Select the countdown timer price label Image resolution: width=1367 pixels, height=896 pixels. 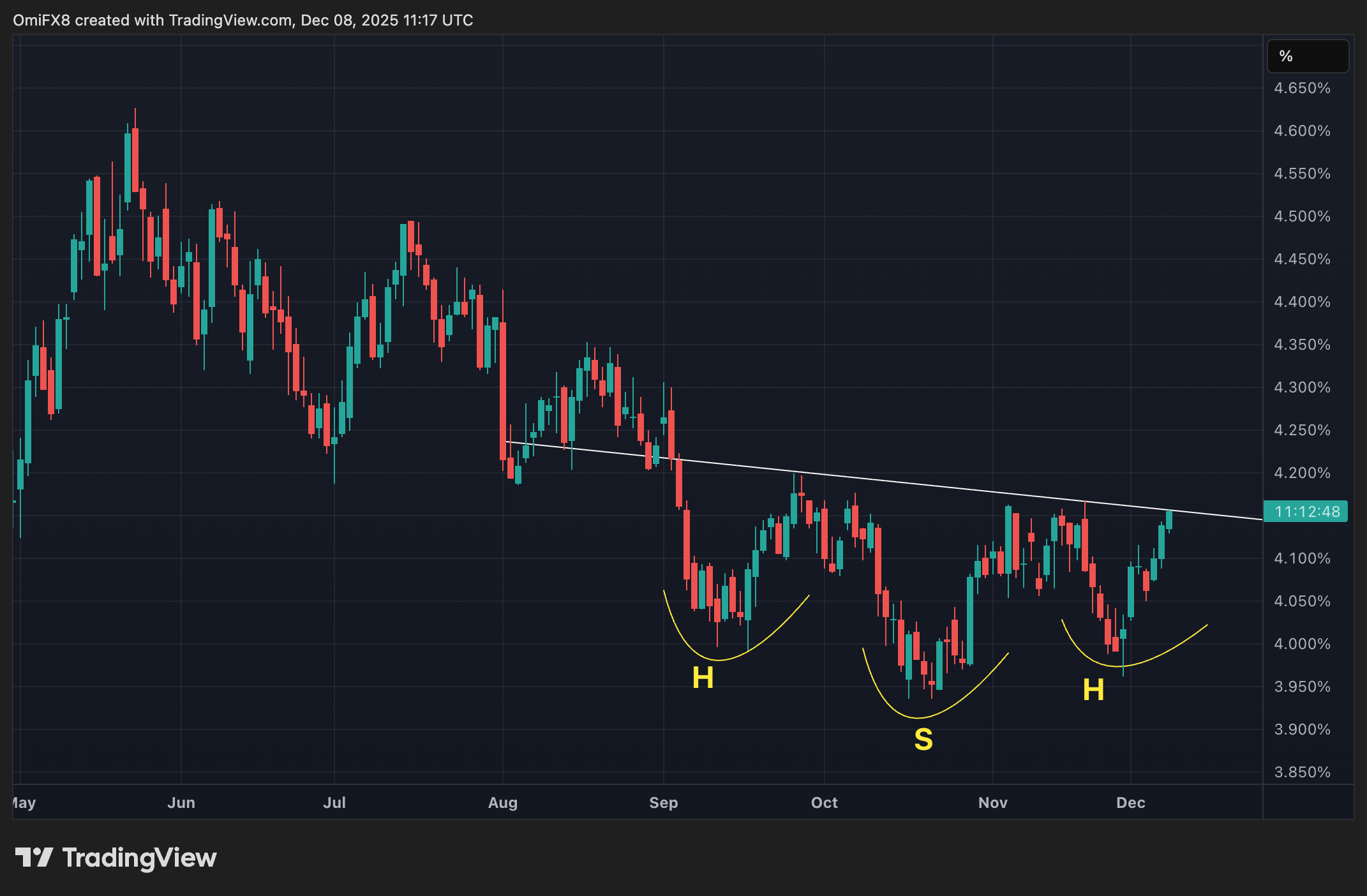(1306, 511)
